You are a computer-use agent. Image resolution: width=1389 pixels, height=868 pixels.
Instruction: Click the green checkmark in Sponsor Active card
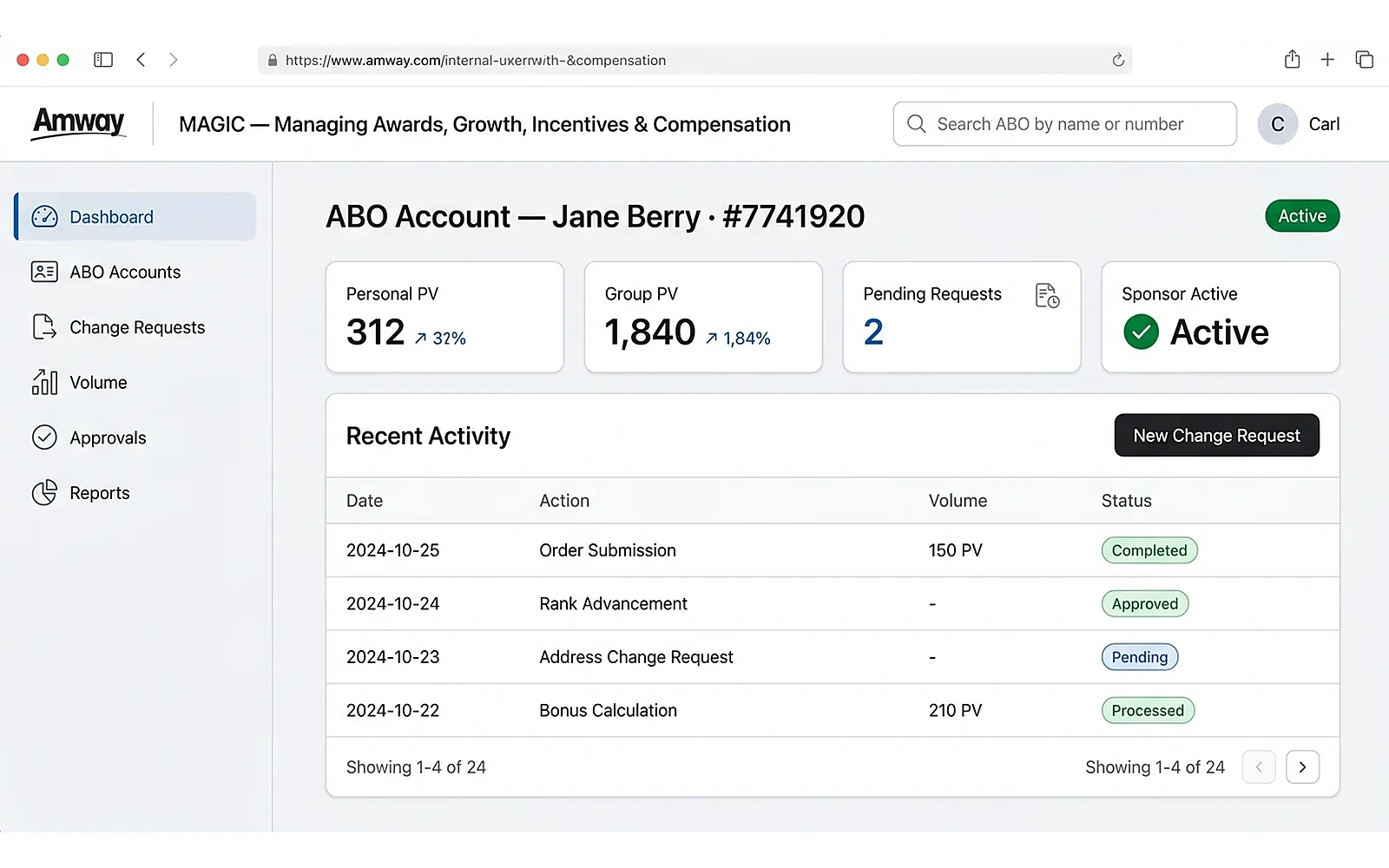tap(1141, 332)
